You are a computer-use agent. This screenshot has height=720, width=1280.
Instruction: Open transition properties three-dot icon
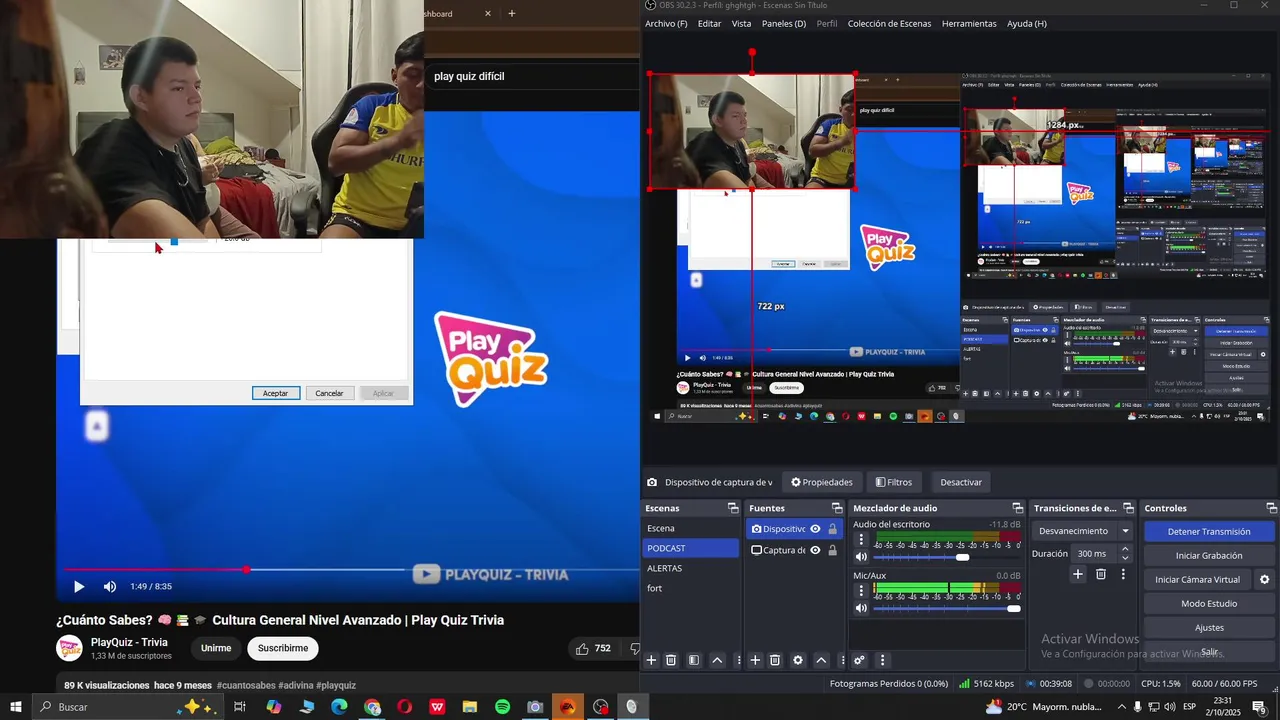point(1123,574)
